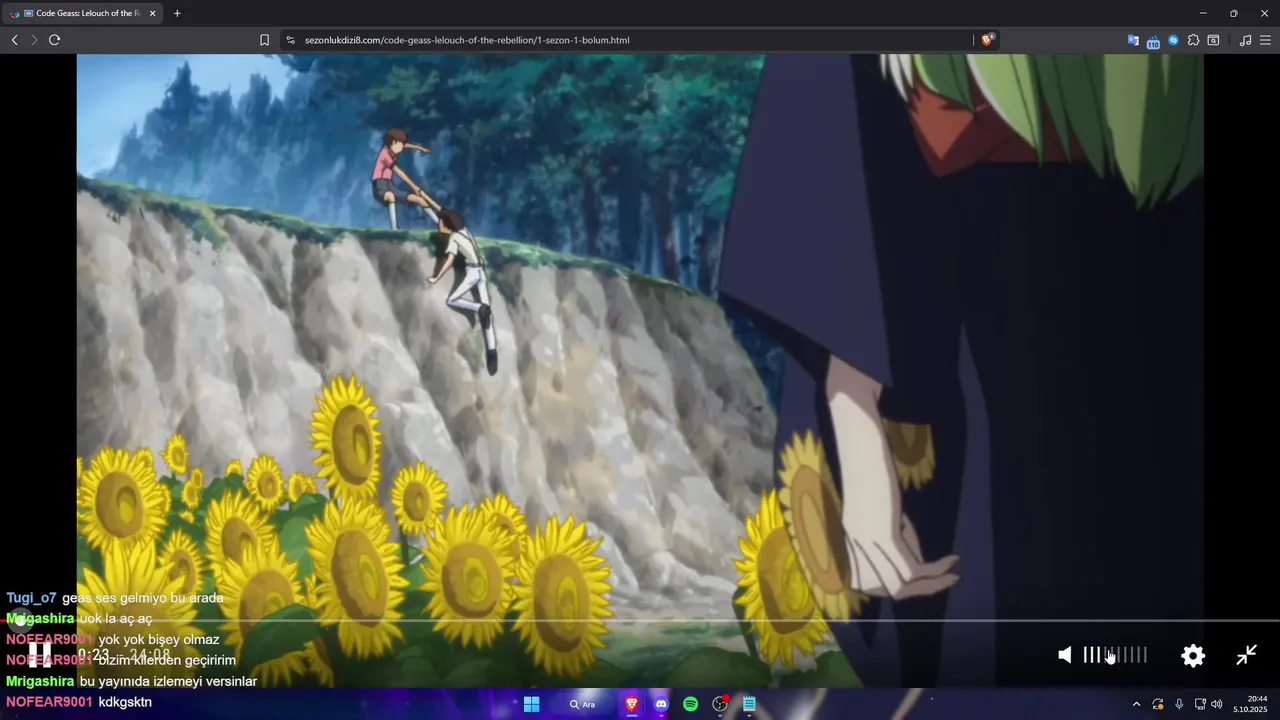This screenshot has height=720, width=1280.
Task: Open the Windows Start menu
Action: 532,704
